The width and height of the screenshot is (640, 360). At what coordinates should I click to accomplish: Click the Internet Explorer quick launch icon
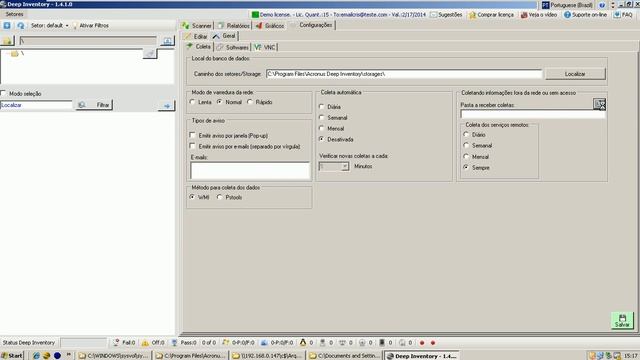point(36,356)
